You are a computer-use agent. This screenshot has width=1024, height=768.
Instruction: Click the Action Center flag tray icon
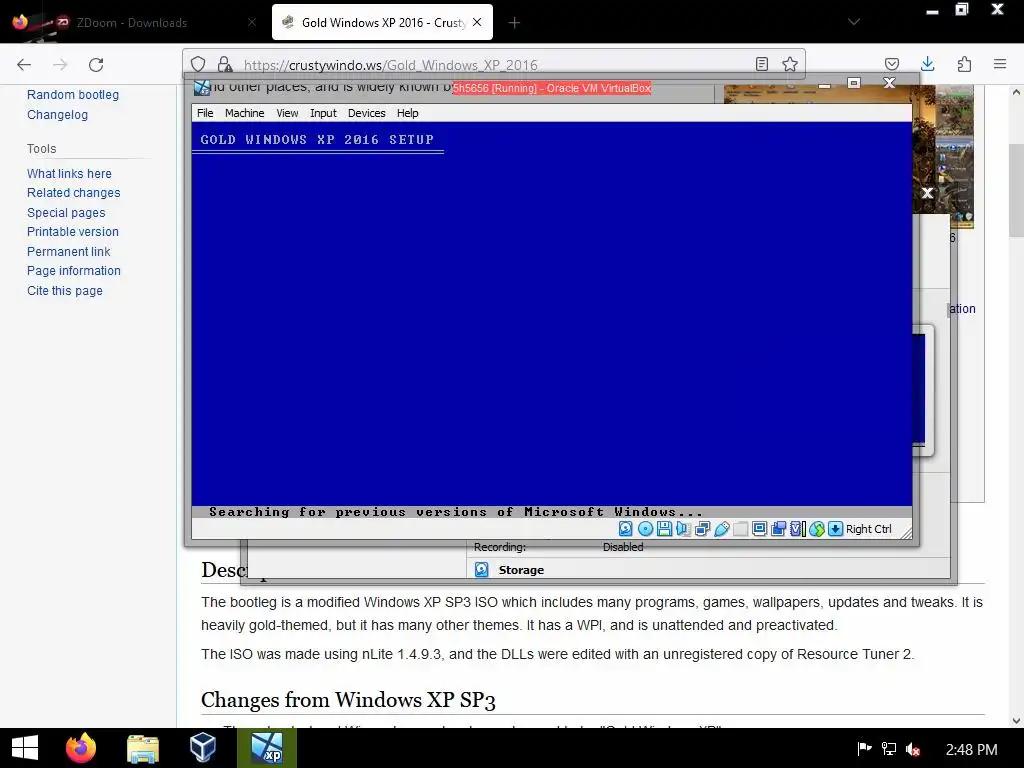864,748
